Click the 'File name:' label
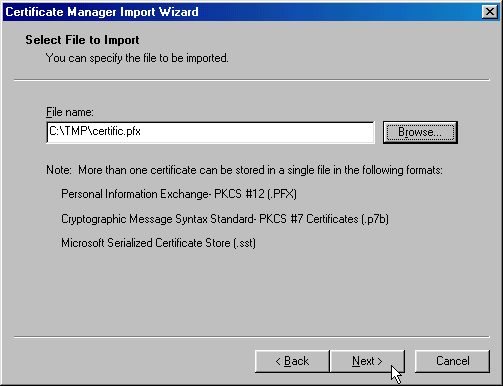 70,112
